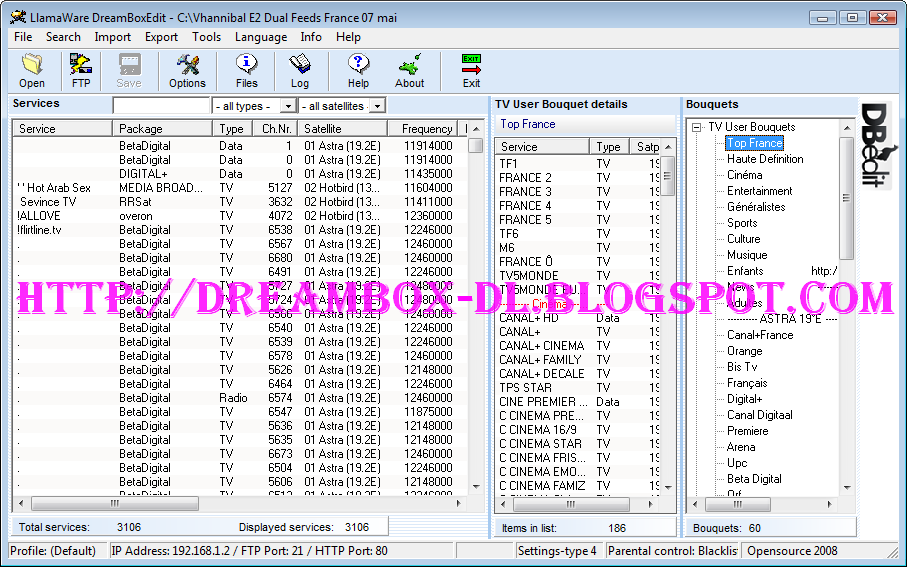Screen dimensions: 907x567
Task: Select the Musique bouquet
Action: (x=747, y=255)
